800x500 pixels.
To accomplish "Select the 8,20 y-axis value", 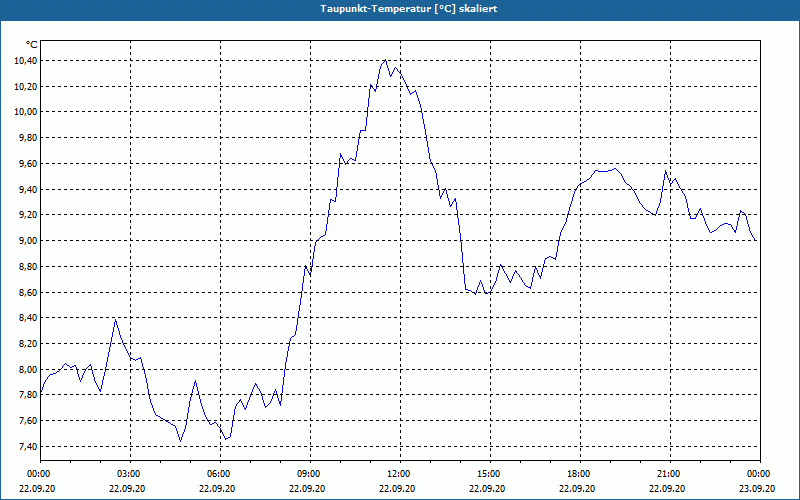I will coord(29,344).
